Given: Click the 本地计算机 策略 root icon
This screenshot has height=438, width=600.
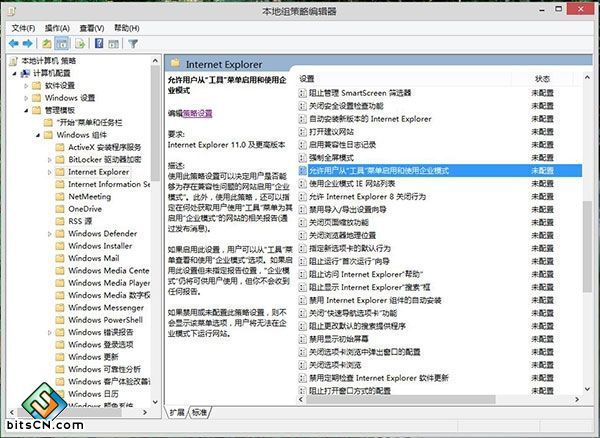Looking at the screenshot, I should [14, 61].
